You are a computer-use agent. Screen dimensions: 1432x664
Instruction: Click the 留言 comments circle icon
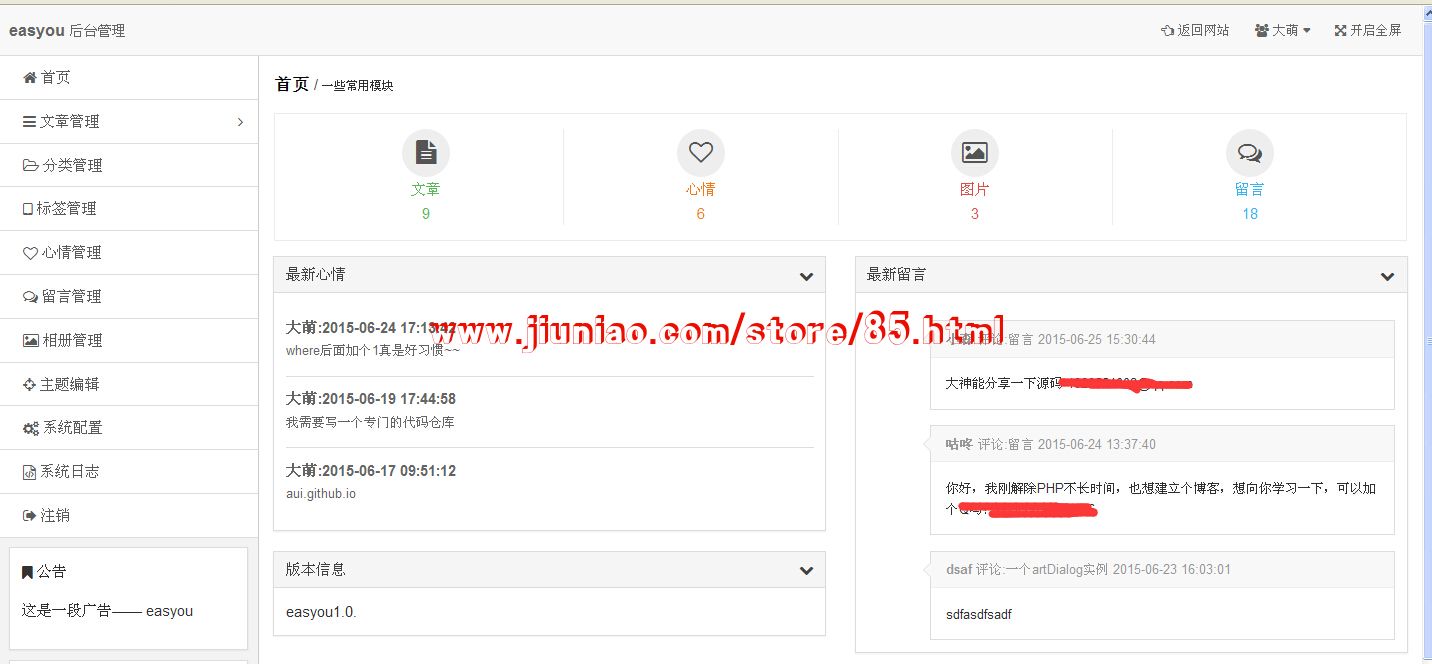pyautogui.click(x=1250, y=153)
